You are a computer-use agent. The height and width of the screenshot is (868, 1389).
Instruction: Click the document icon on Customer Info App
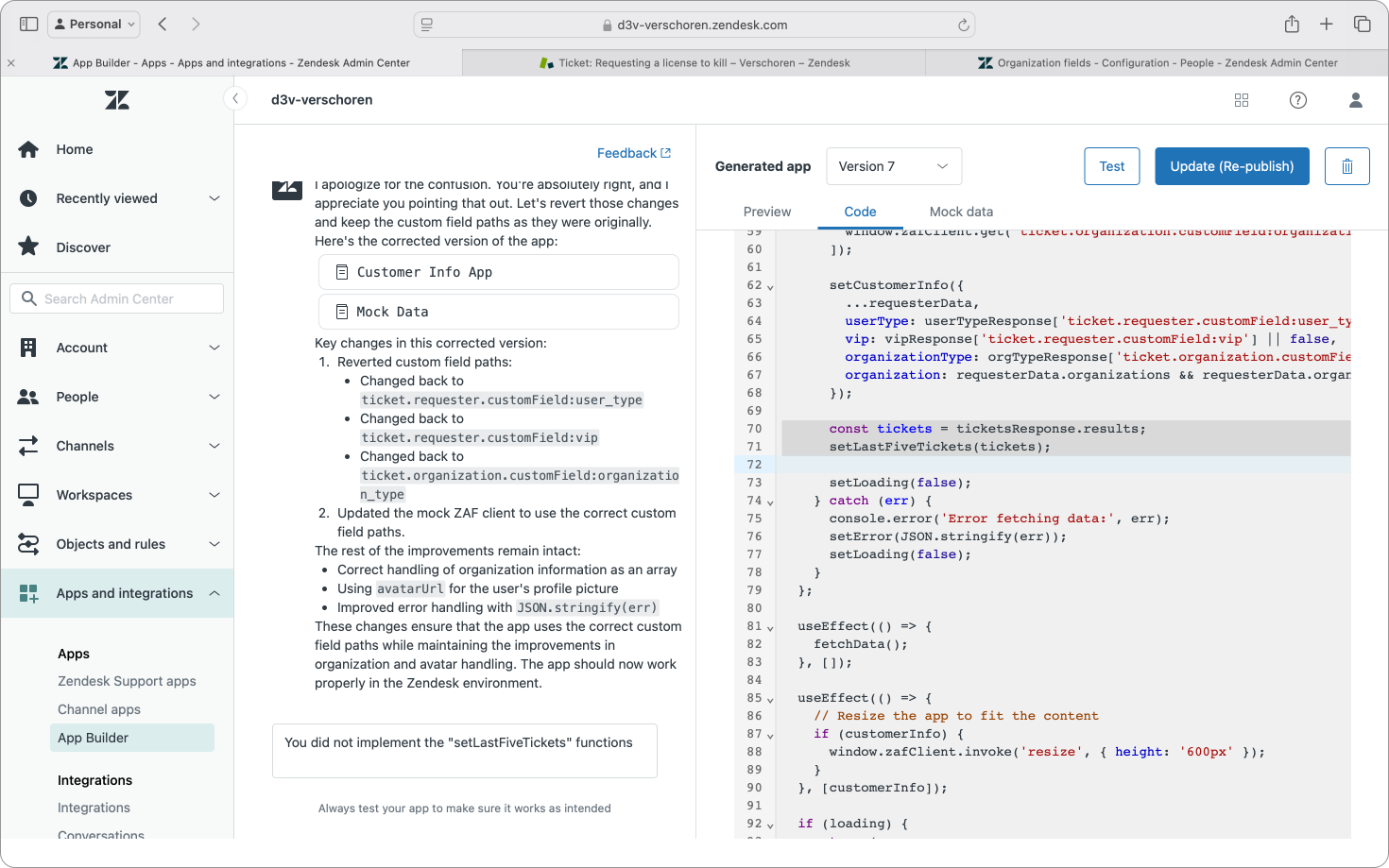point(342,272)
